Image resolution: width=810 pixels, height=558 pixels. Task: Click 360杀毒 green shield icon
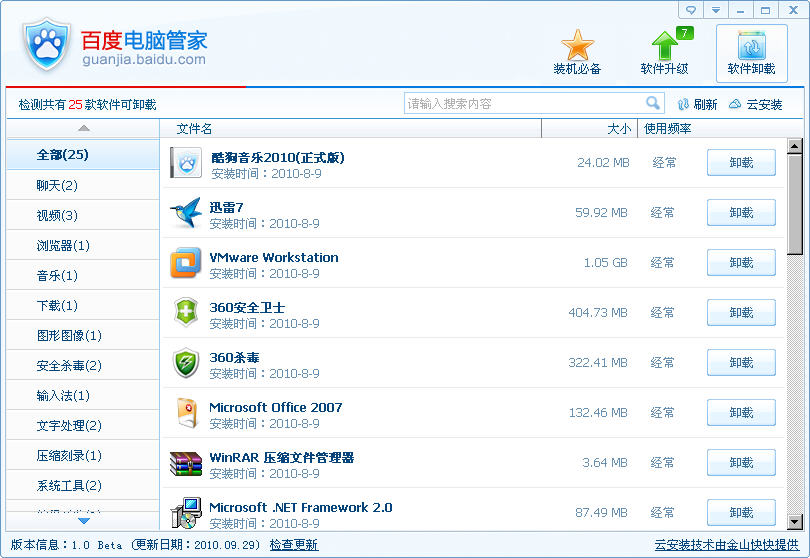[x=186, y=362]
